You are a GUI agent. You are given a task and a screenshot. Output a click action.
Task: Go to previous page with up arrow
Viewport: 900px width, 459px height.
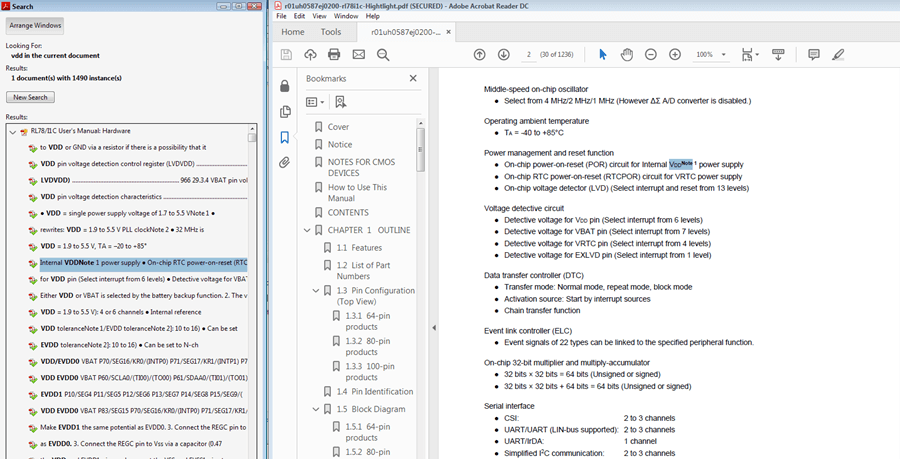pos(479,54)
